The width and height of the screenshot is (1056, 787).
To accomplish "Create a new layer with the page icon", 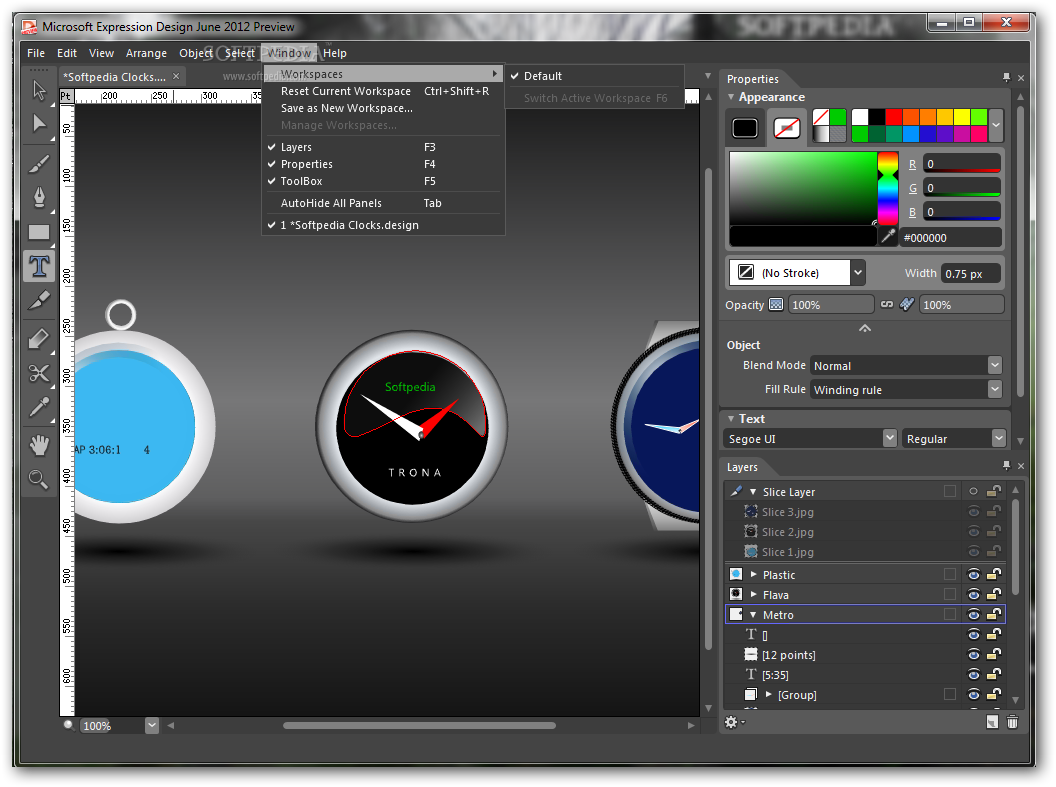I will tap(992, 722).
